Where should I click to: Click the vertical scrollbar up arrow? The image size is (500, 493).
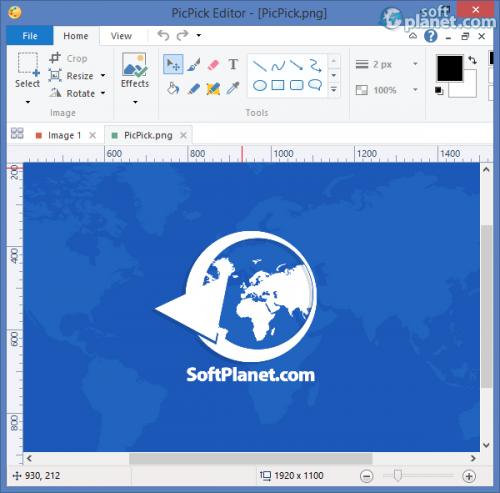coord(486,169)
